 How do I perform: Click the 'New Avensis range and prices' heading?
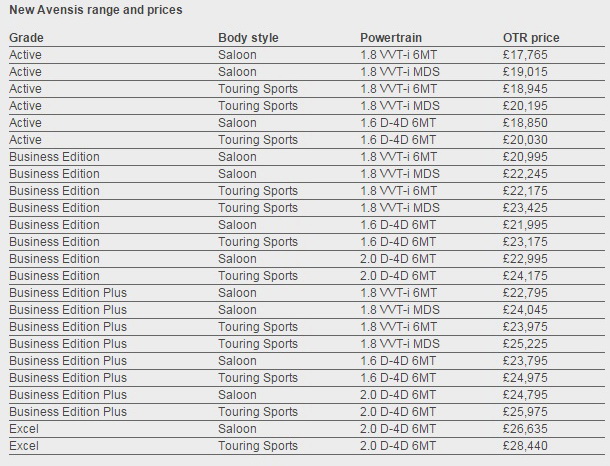pos(96,10)
